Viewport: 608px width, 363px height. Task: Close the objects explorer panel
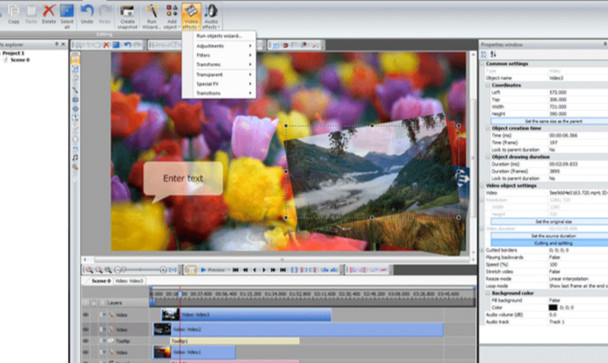tap(64, 44)
